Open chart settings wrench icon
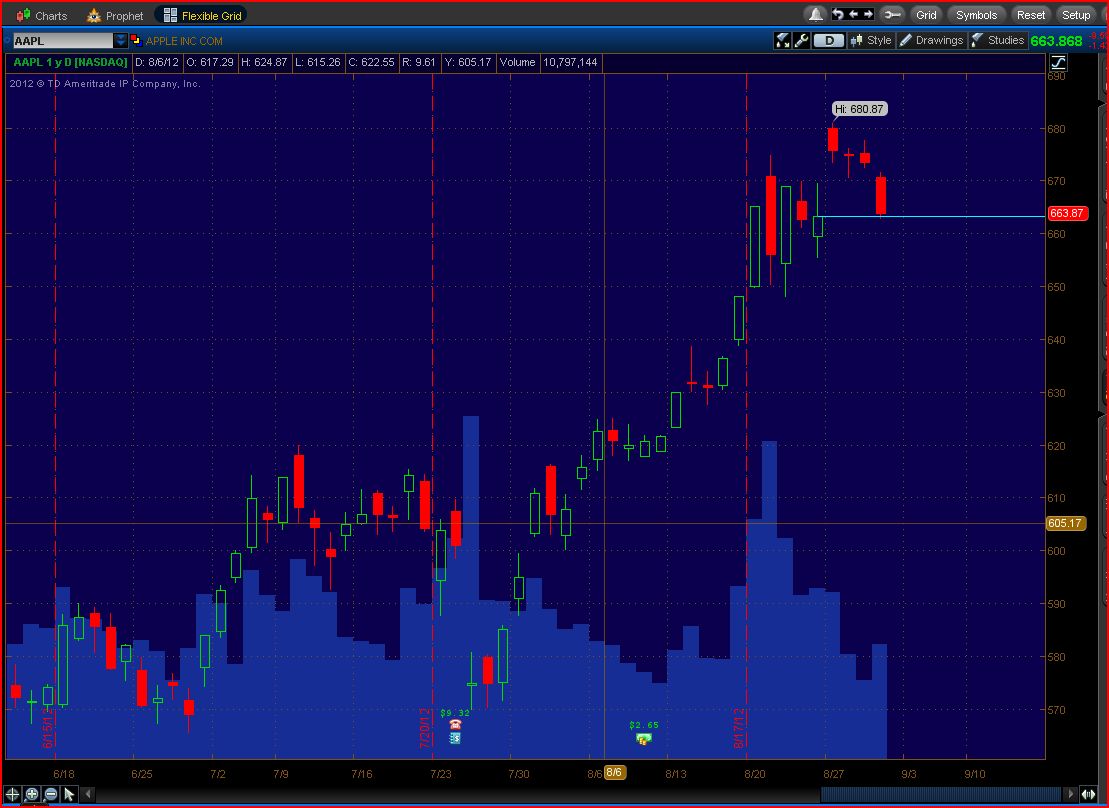The height and width of the screenshot is (808, 1109). tap(801, 40)
